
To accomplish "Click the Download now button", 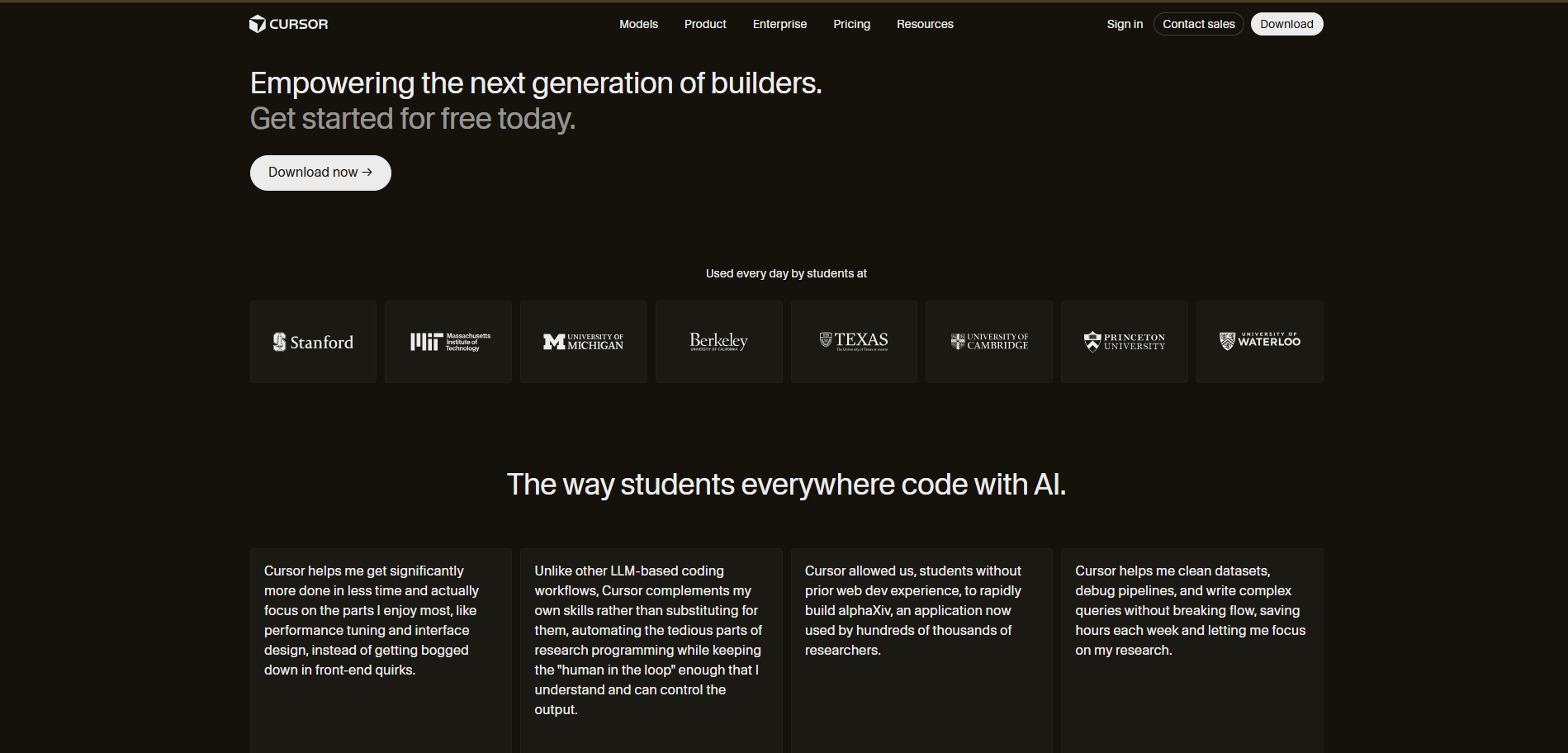I will 320,173.
